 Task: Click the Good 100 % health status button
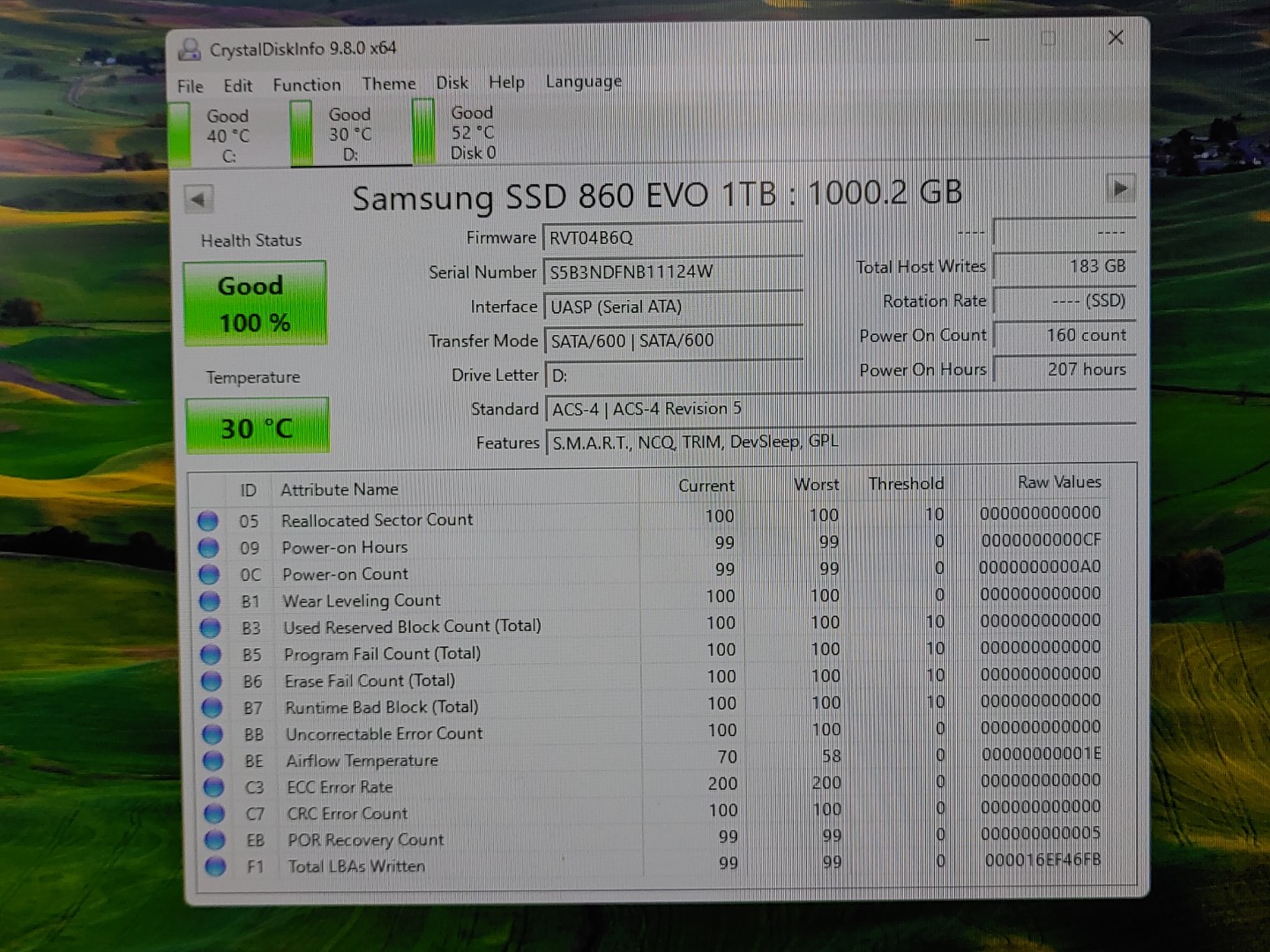[x=255, y=303]
